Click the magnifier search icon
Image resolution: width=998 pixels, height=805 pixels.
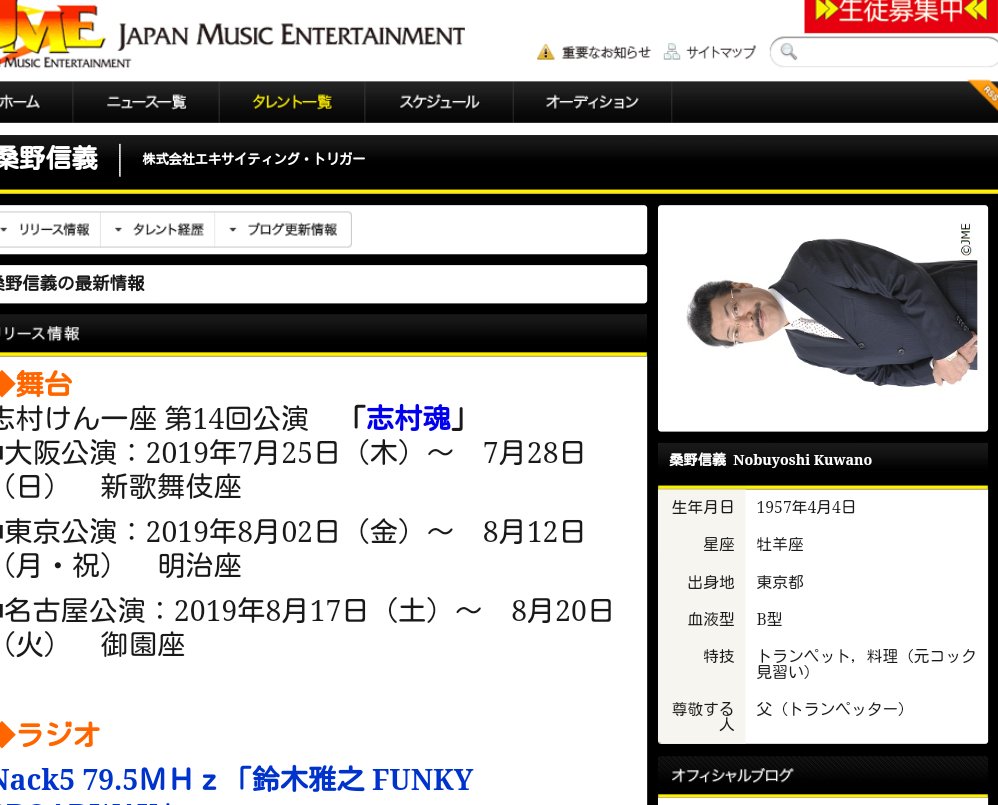788,52
